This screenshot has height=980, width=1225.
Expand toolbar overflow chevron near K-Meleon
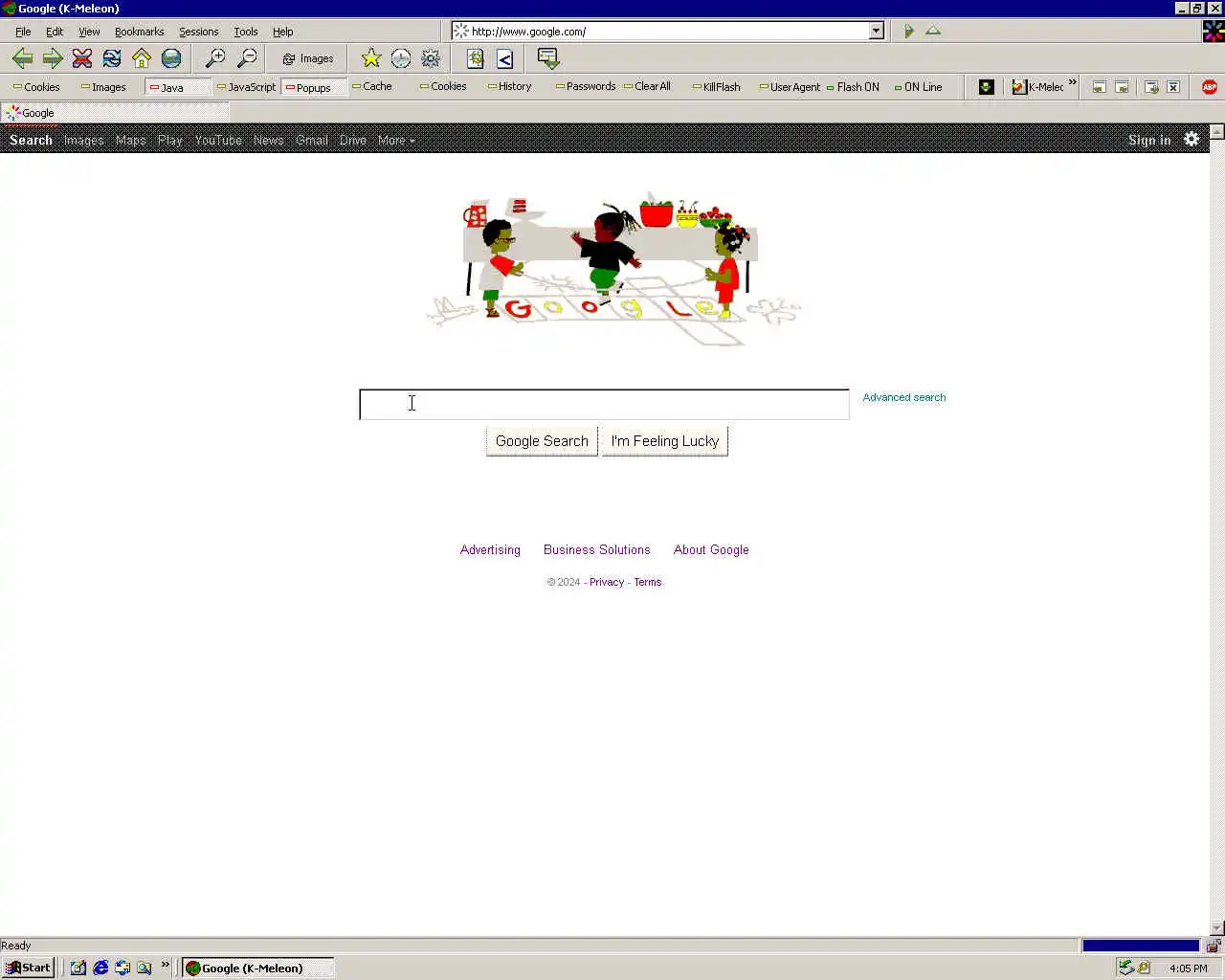tap(1073, 82)
